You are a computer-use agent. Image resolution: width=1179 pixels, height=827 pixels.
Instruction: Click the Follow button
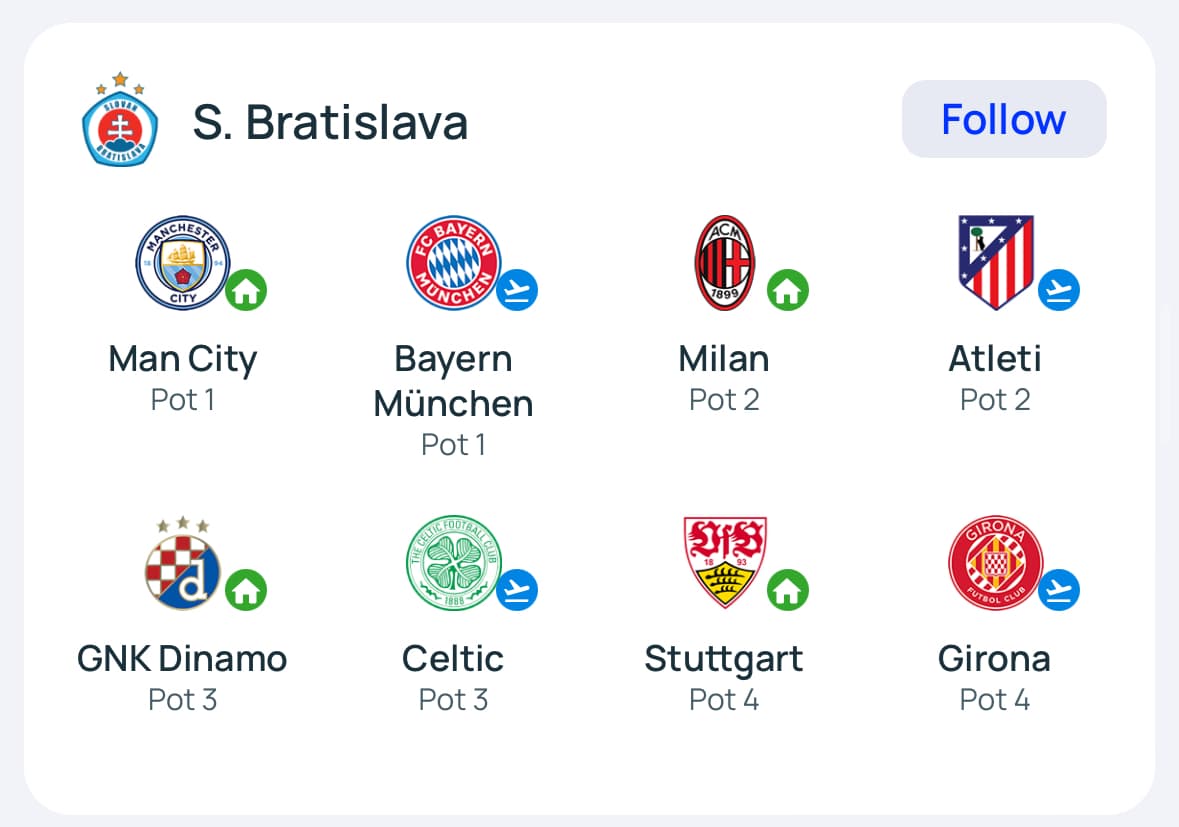point(1004,119)
